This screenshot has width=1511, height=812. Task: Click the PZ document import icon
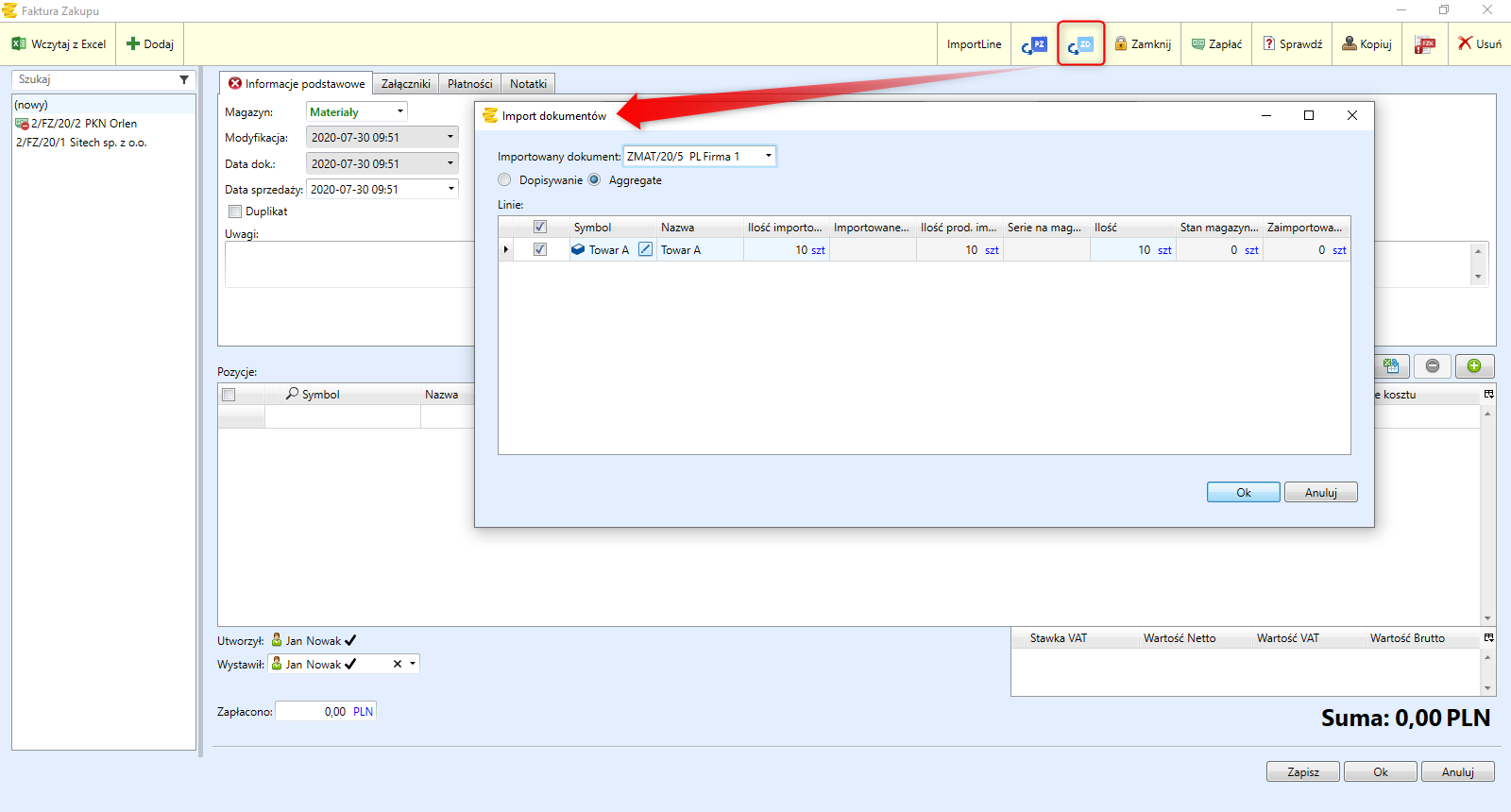pyautogui.click(x=1034, y=44)
